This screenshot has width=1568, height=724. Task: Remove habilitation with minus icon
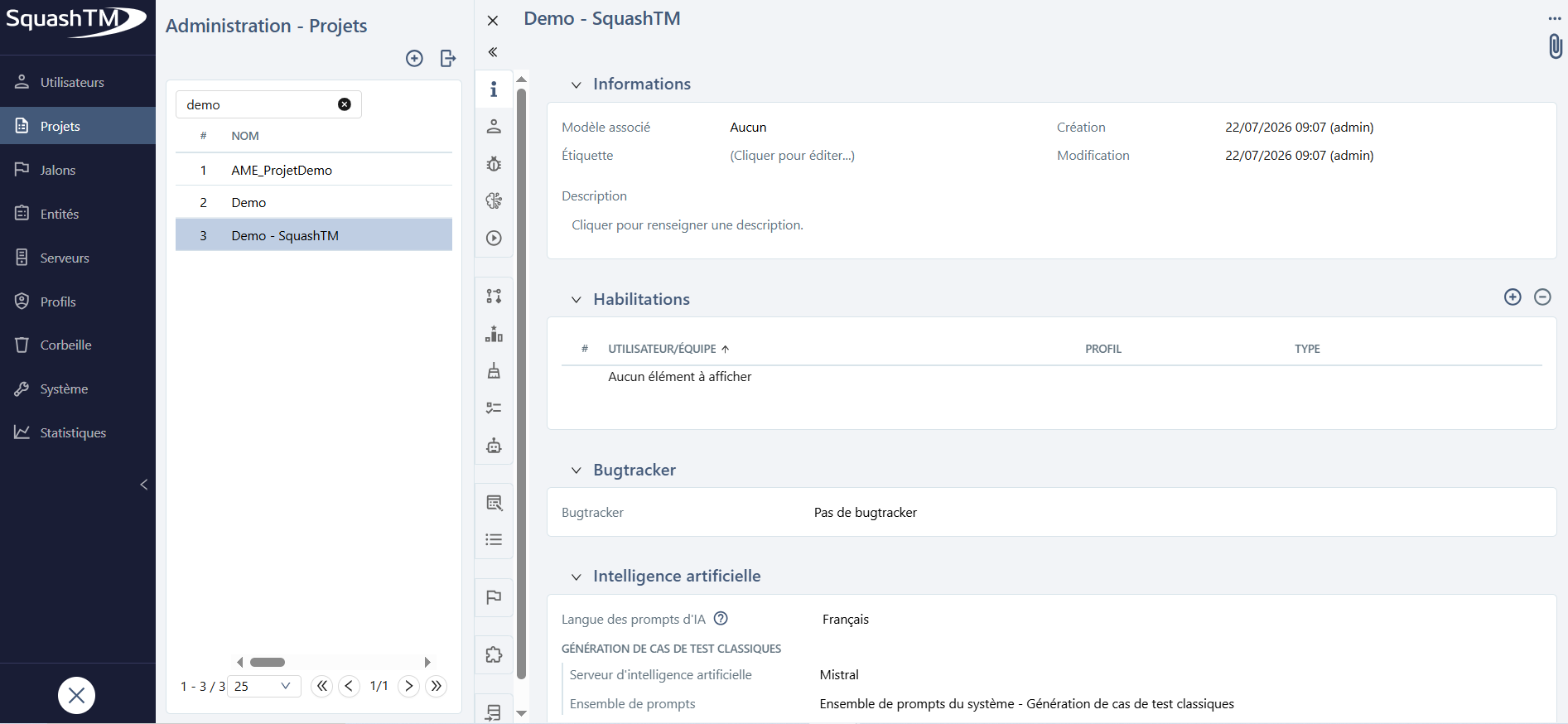(x=1542, y=297)
